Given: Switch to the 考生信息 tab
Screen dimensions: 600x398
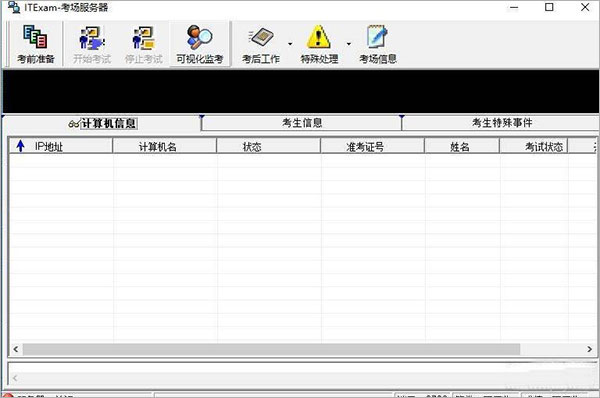Looking at the screenshot, I should pos(302,123).
